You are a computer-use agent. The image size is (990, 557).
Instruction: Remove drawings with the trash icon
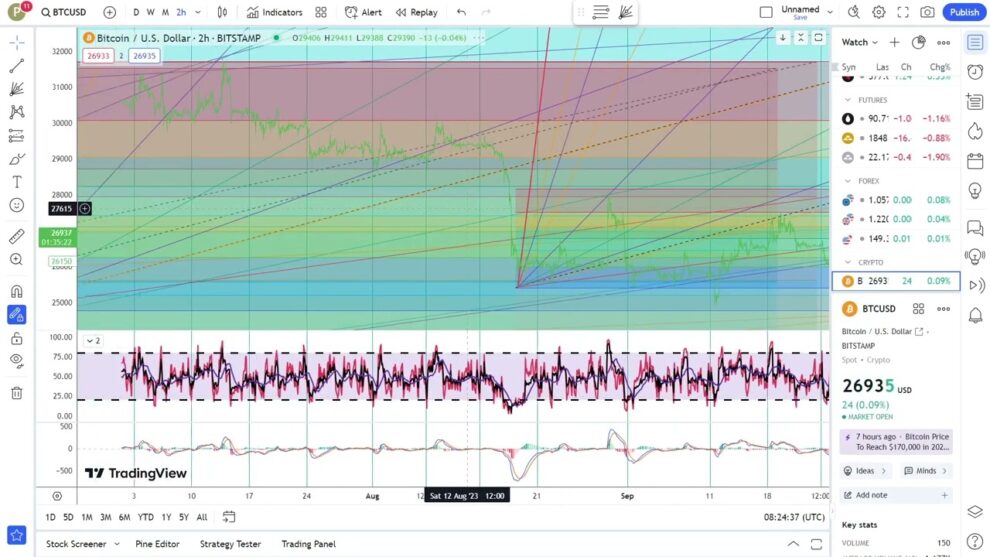(17, 393)
